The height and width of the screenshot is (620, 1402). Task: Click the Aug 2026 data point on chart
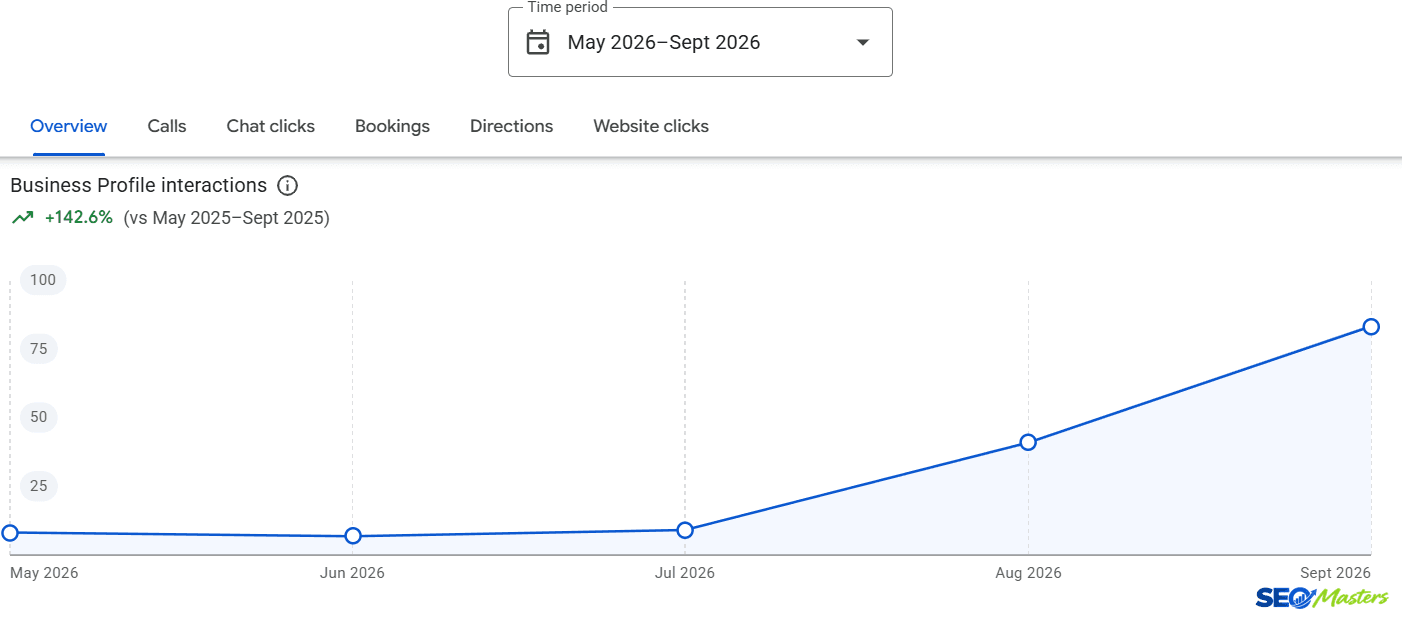[1028, 442]
